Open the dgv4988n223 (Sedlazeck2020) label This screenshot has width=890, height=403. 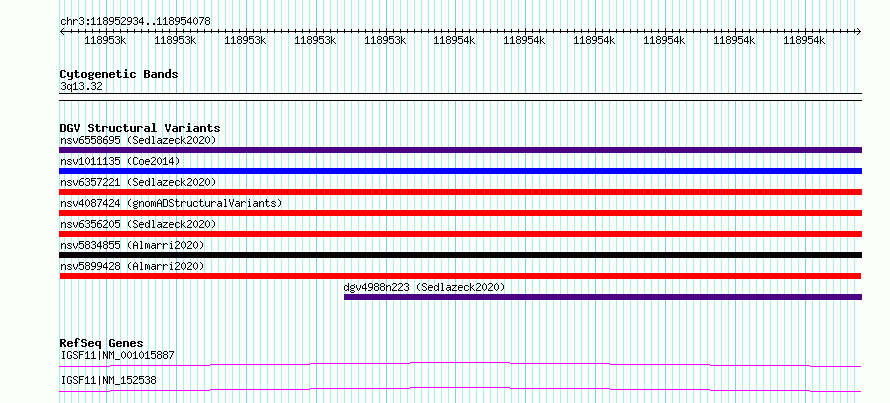point(425,287)
